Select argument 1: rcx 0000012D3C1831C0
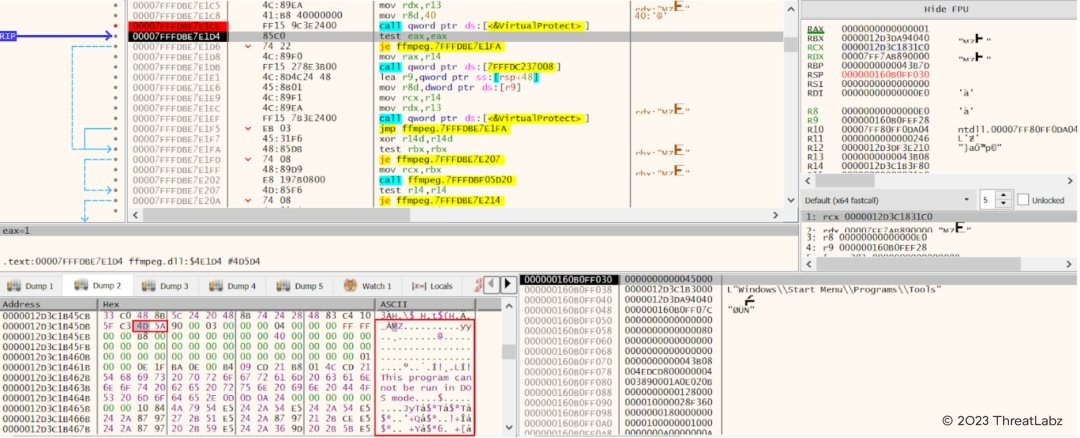The image size is (1080, 438). pos(939,217)
